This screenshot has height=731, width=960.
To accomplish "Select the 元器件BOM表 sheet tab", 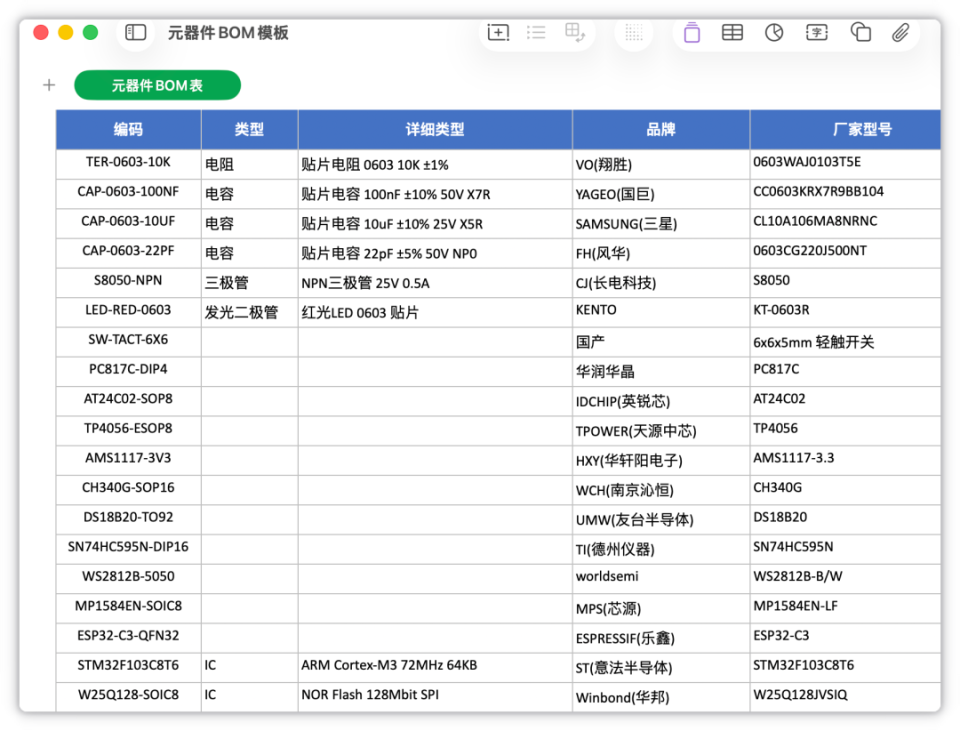I will click(157, 85).
